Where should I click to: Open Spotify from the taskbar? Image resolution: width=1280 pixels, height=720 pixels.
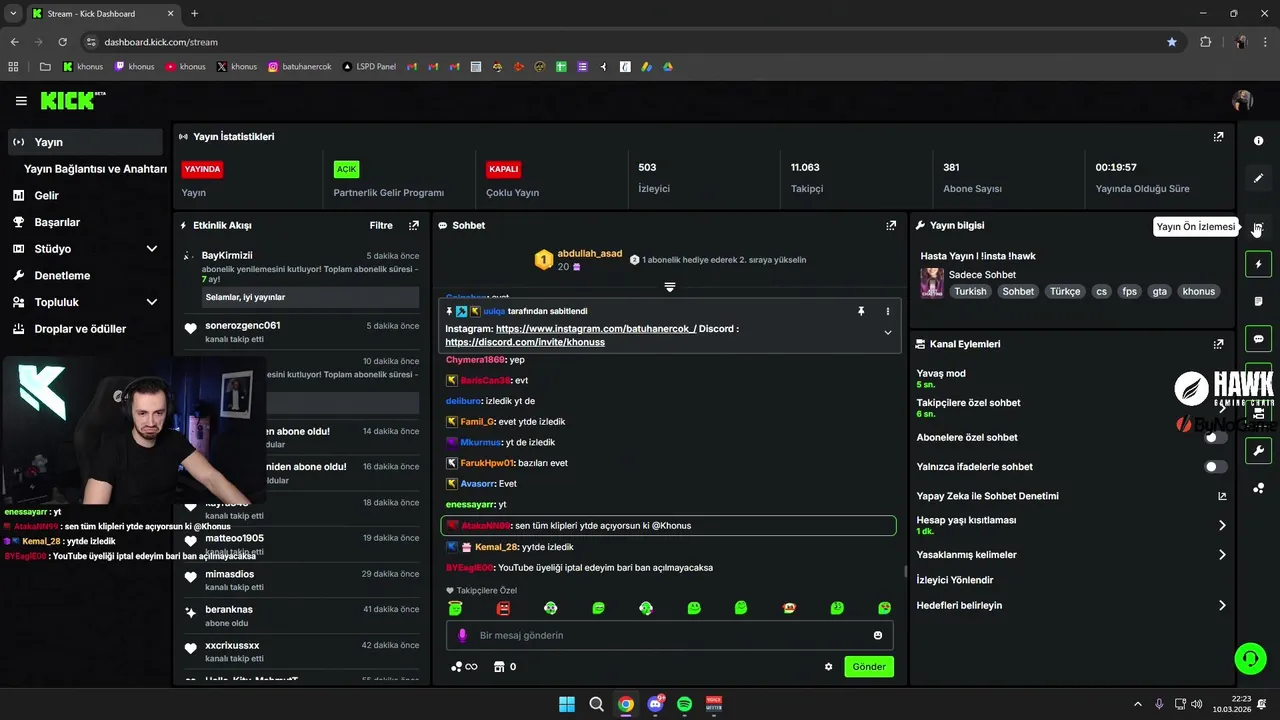[x=685, y=704]
